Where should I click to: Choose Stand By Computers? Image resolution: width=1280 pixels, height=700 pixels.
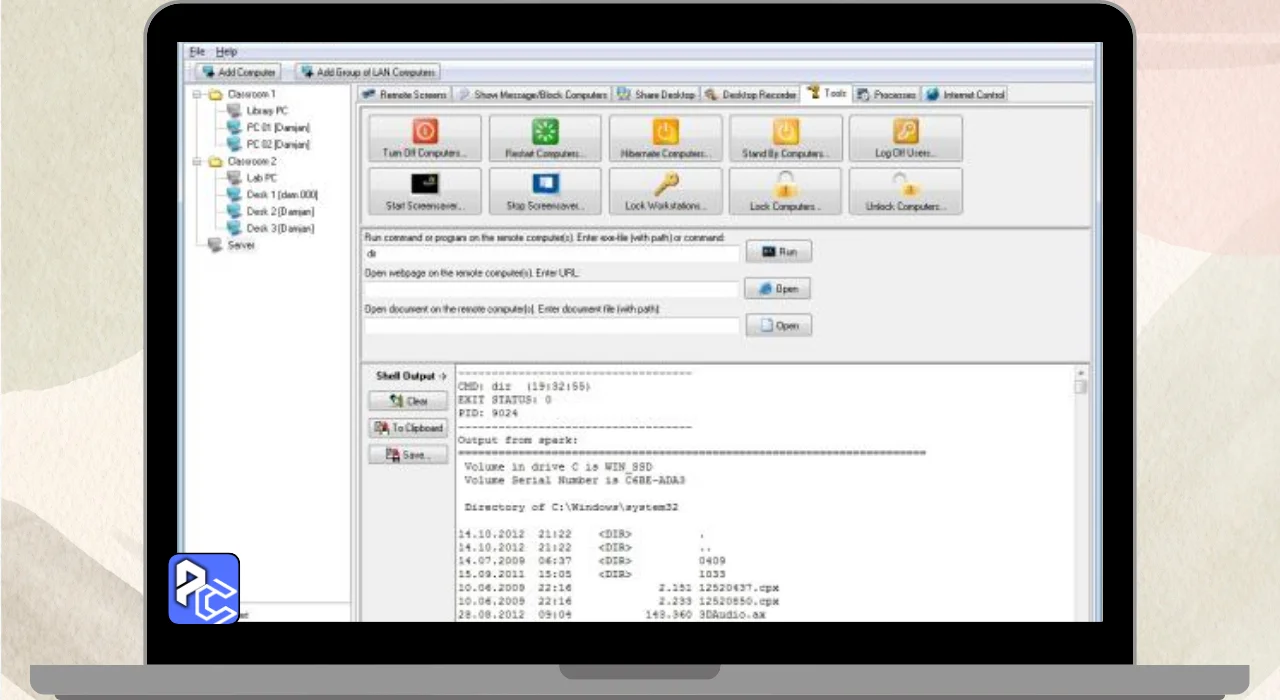pos(785,138)
